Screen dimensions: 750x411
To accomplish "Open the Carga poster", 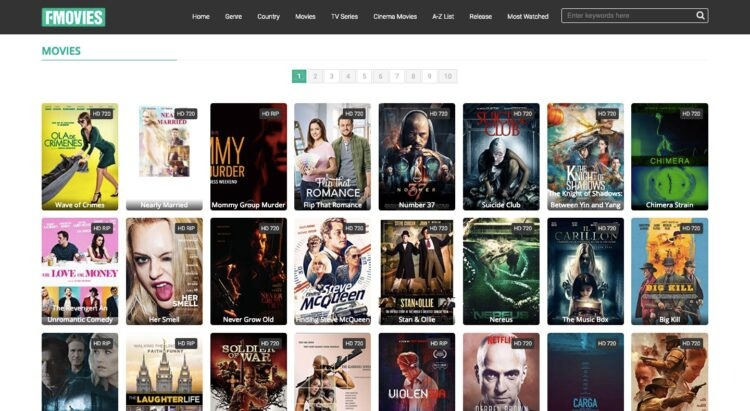I will pos(585,372).
